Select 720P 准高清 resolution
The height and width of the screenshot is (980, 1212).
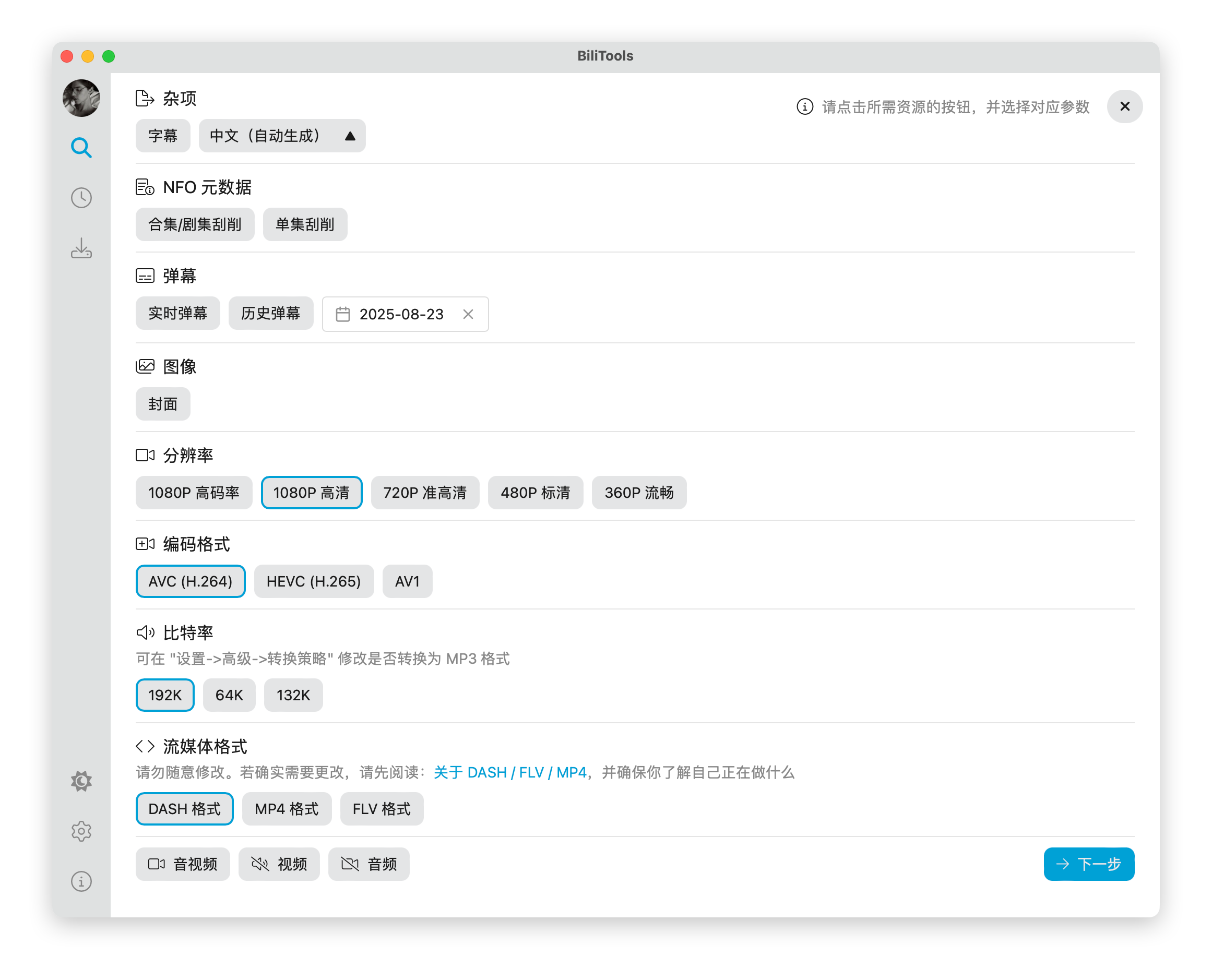[425, 493]
